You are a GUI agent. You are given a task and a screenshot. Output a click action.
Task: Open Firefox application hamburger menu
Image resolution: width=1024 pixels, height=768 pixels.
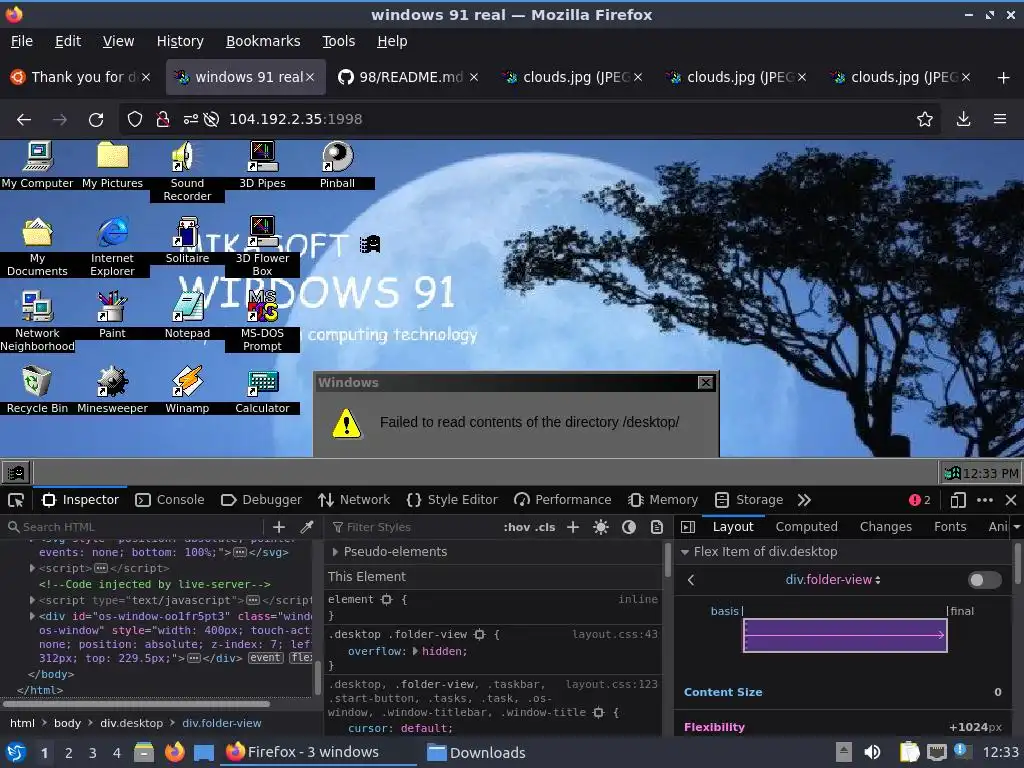pos(1000,120)
